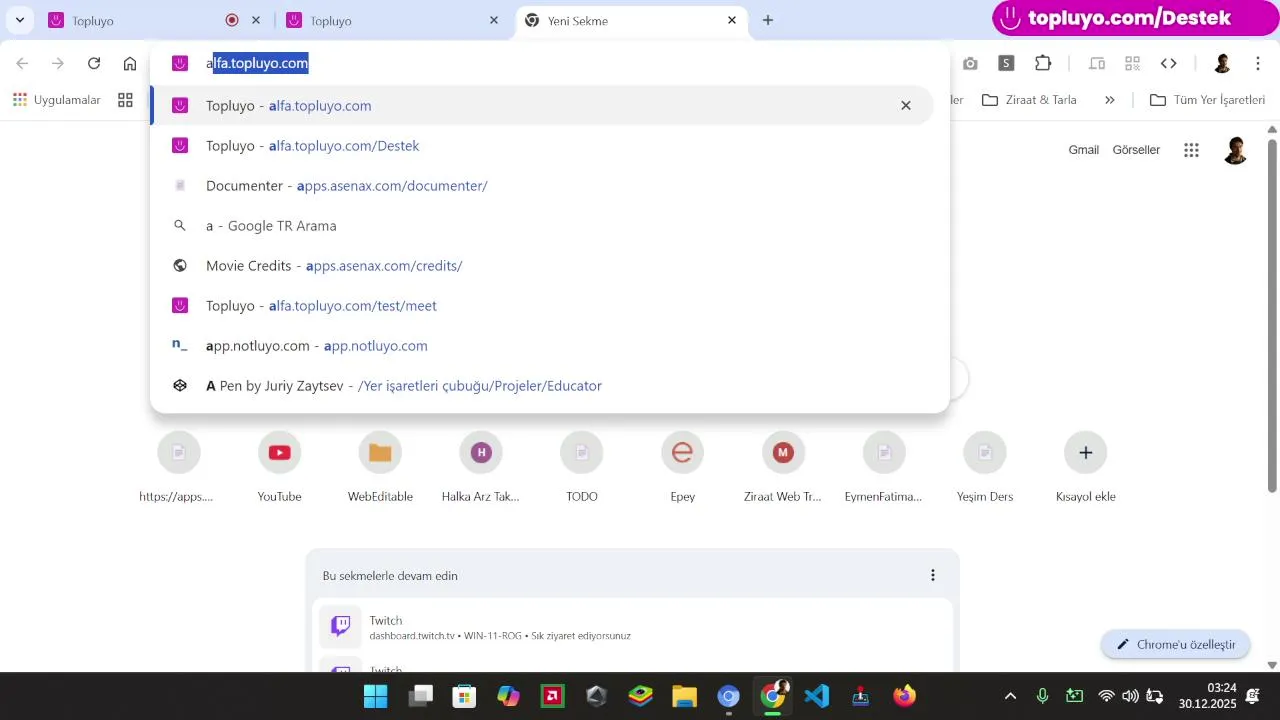Viewport: 1280px width, 720px height.
Task: Open the Görseller link
Action: (1136, 150)
